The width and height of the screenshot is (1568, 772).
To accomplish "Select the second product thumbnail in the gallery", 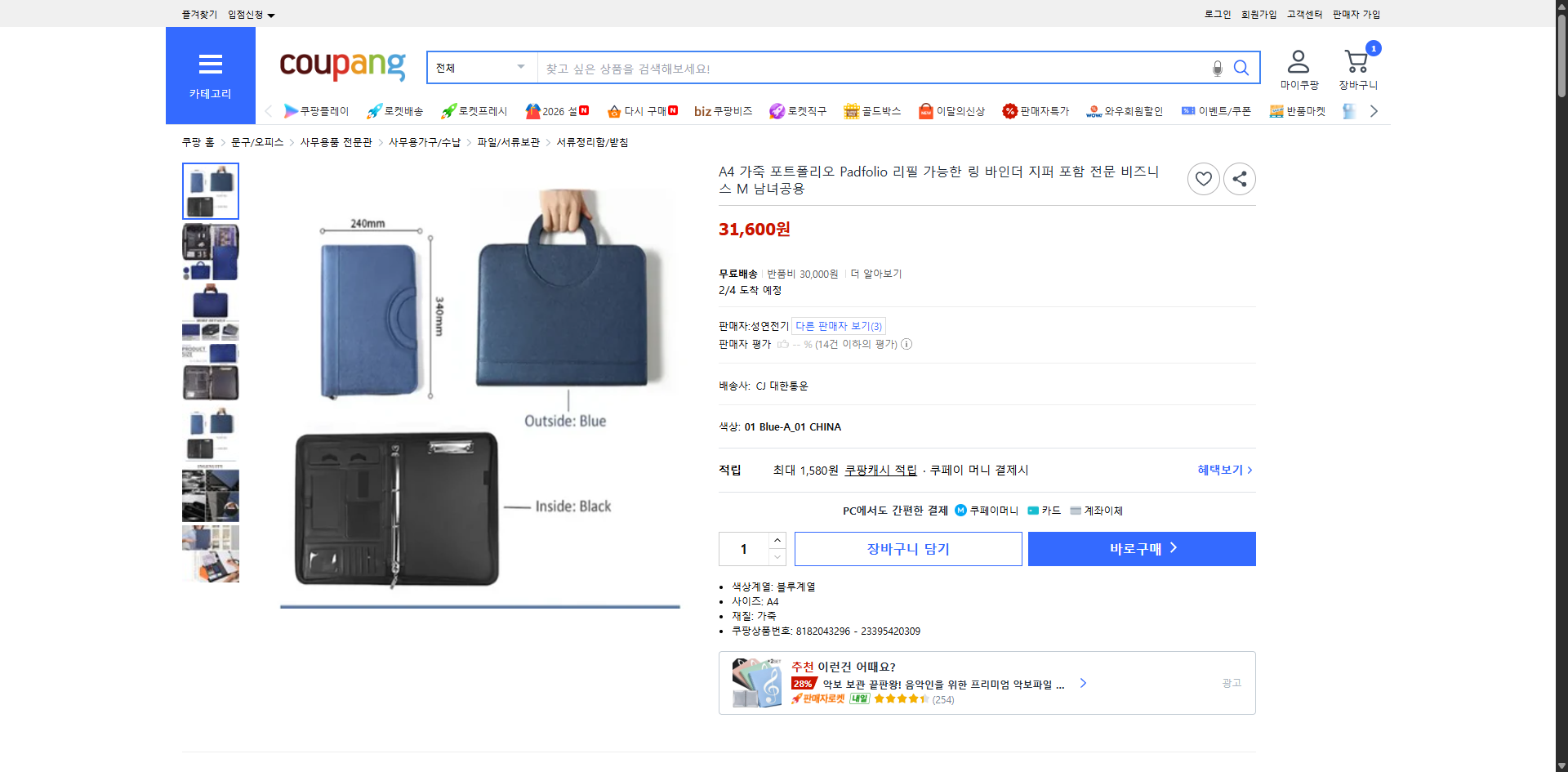I will click(210, 252).
